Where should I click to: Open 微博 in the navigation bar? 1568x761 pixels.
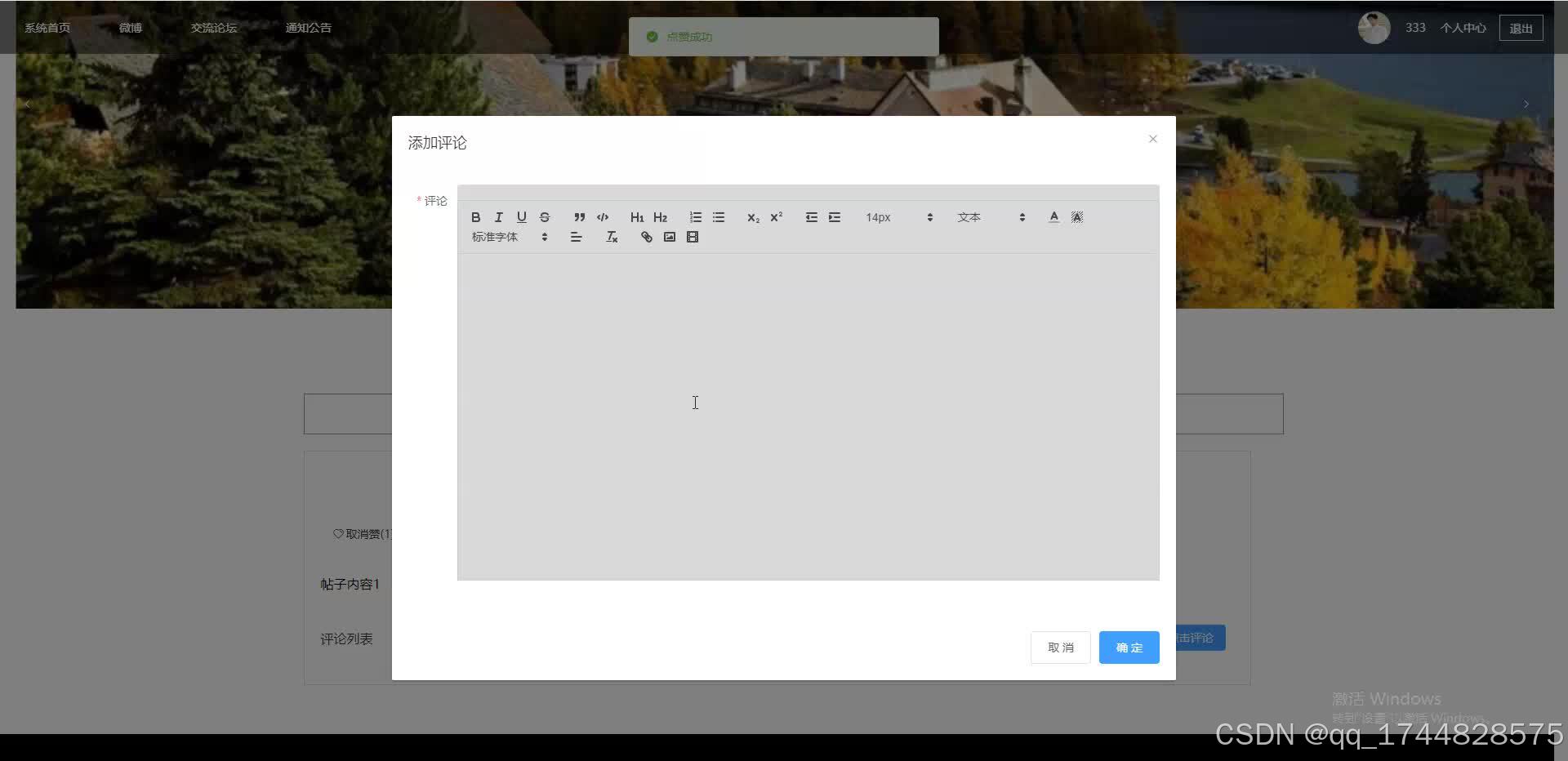pos(131,28)
